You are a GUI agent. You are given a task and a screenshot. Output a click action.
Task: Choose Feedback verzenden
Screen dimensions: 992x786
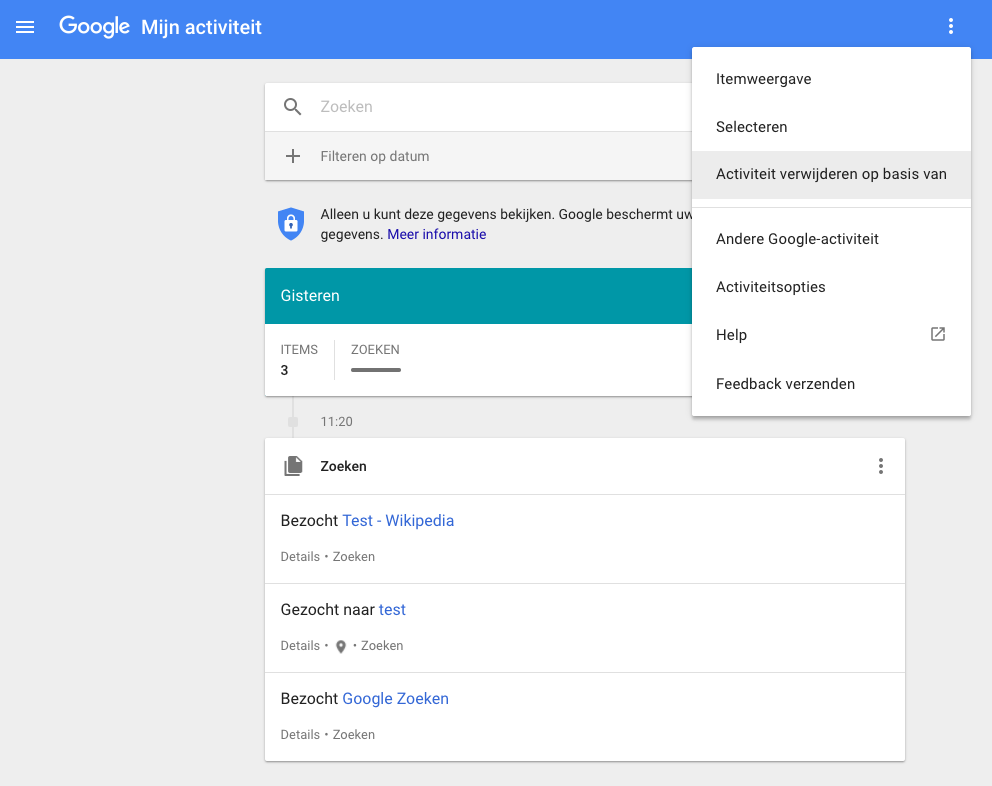tap(785, 383)
